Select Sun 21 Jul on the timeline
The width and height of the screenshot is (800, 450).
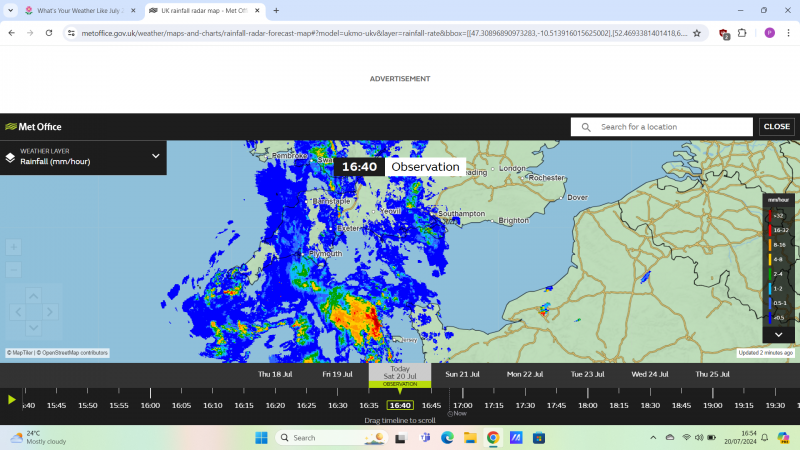pyautogui.click(x=463, y=374)
